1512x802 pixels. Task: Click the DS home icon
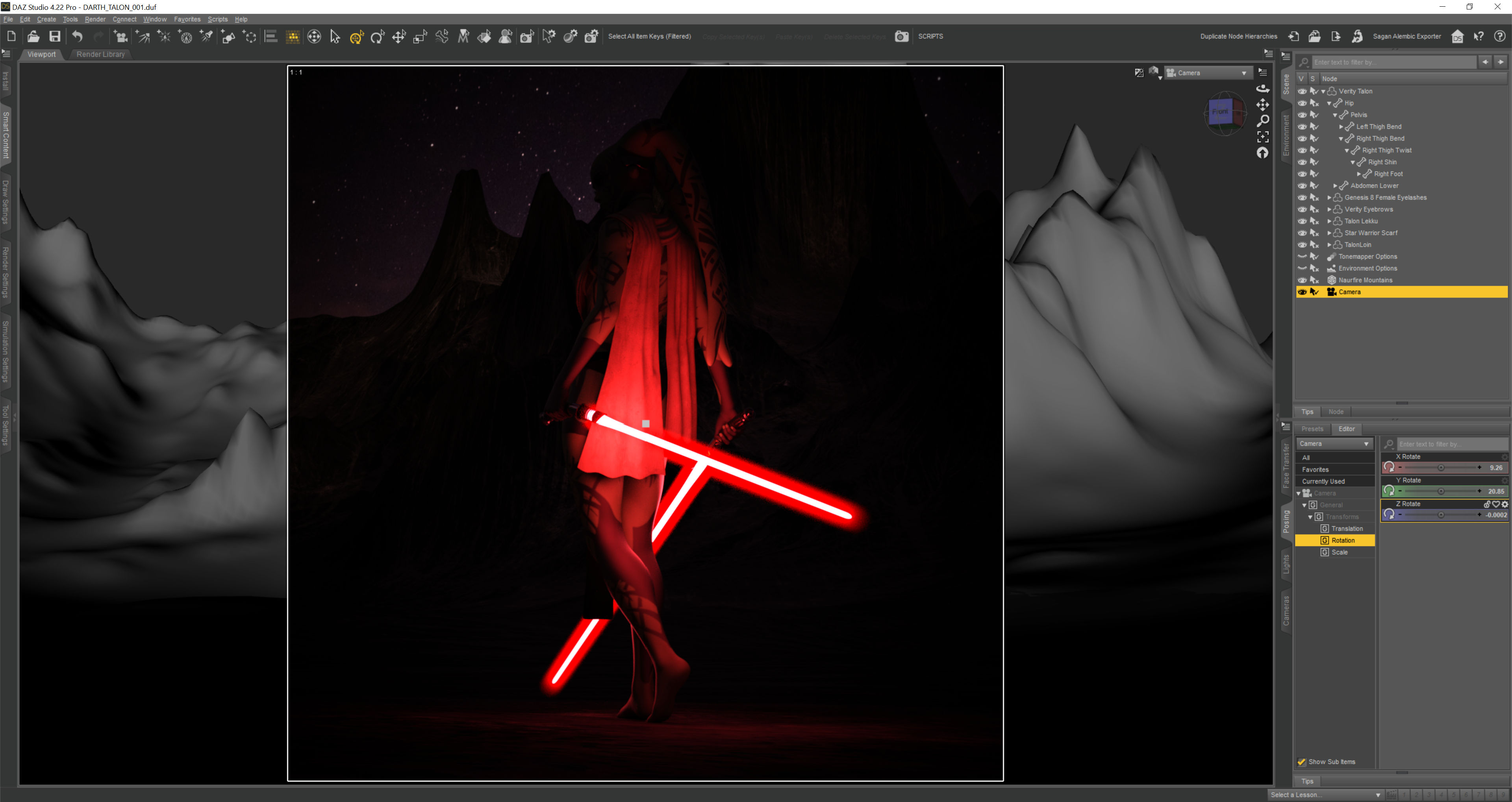click(x=1457, y=36)
